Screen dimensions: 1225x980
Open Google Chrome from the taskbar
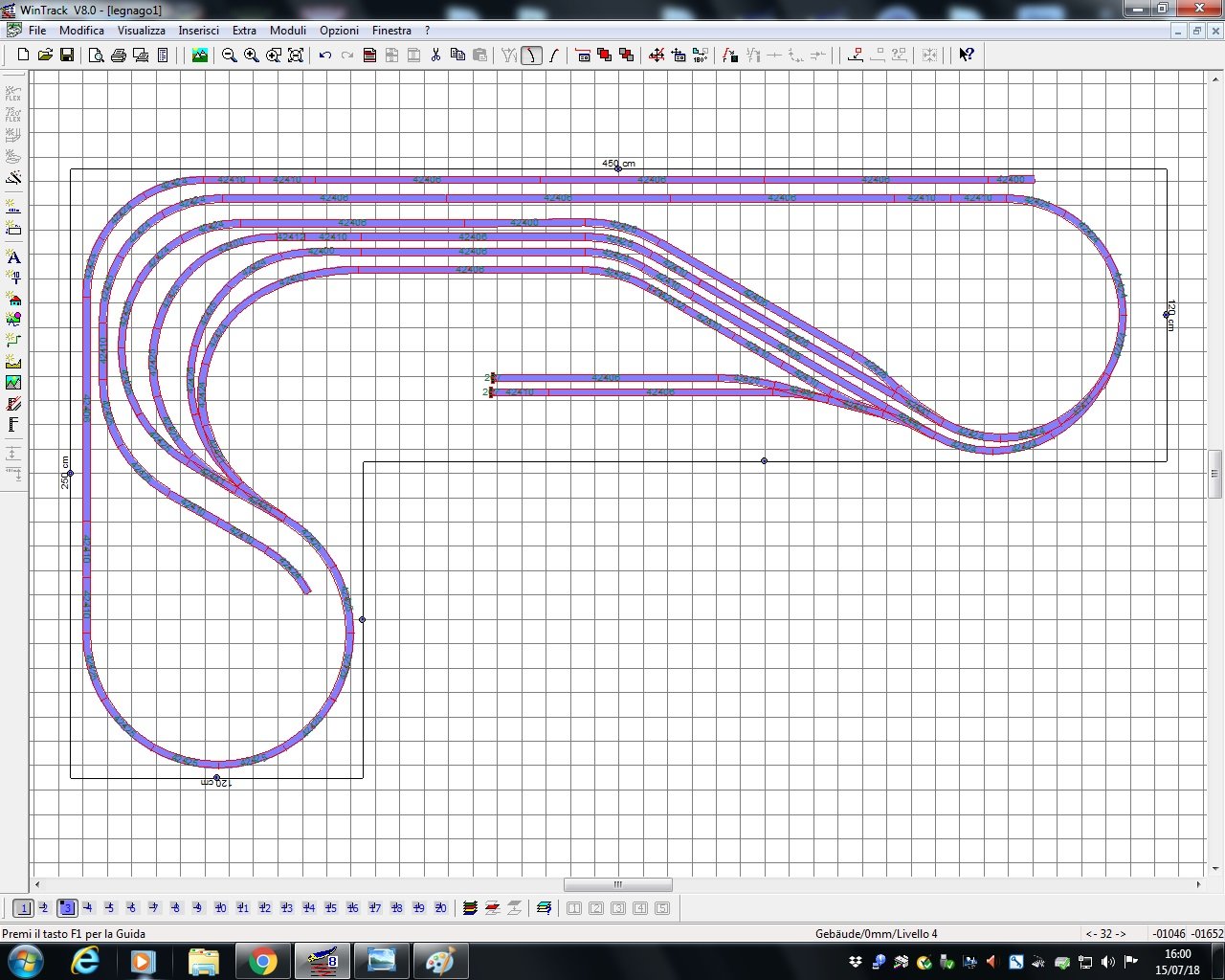click(263, 960)
